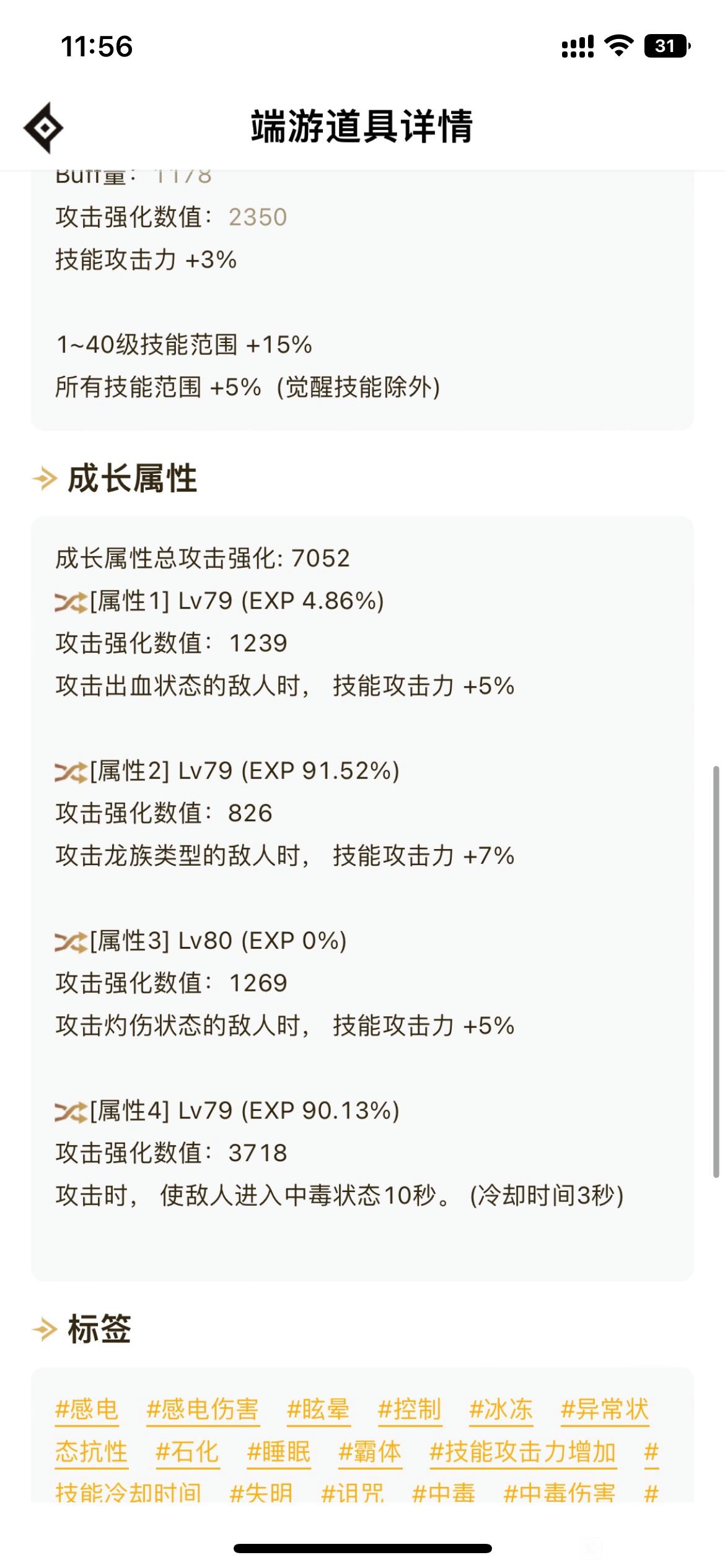Open the #技能攻击力增加 tag

click(x=522, y=1452)
